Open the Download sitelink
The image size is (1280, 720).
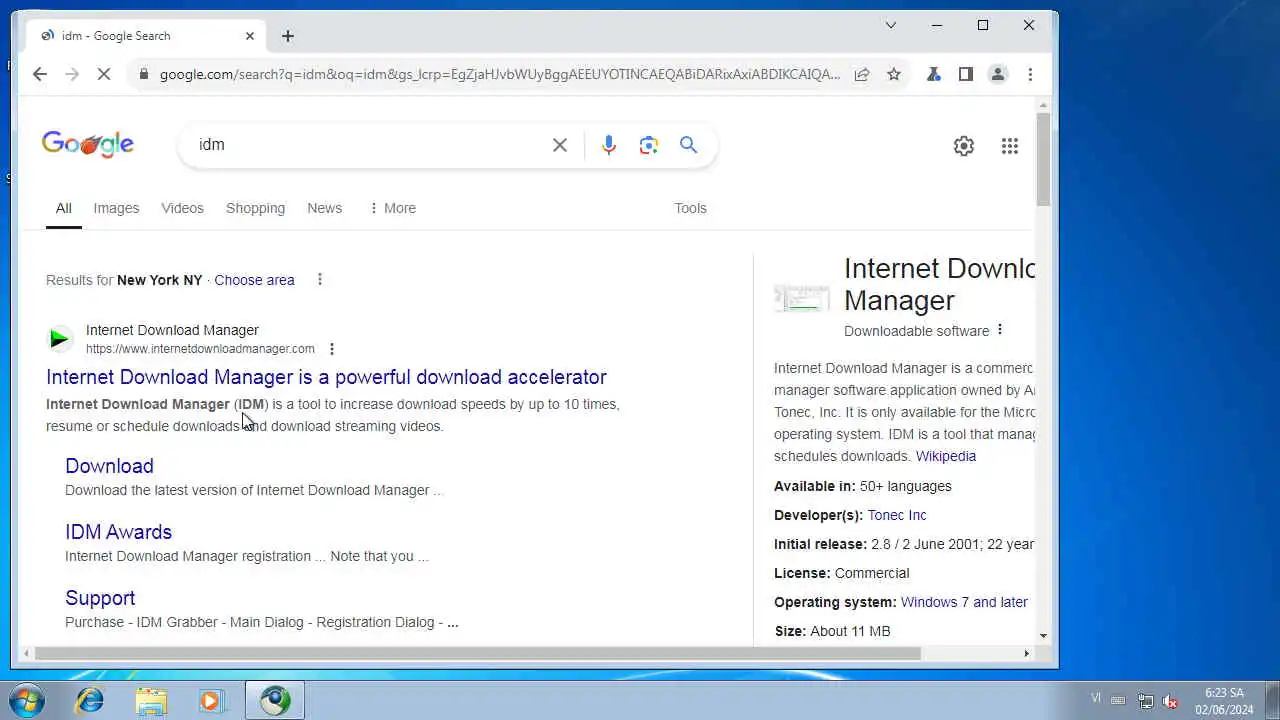click(109, 466)
